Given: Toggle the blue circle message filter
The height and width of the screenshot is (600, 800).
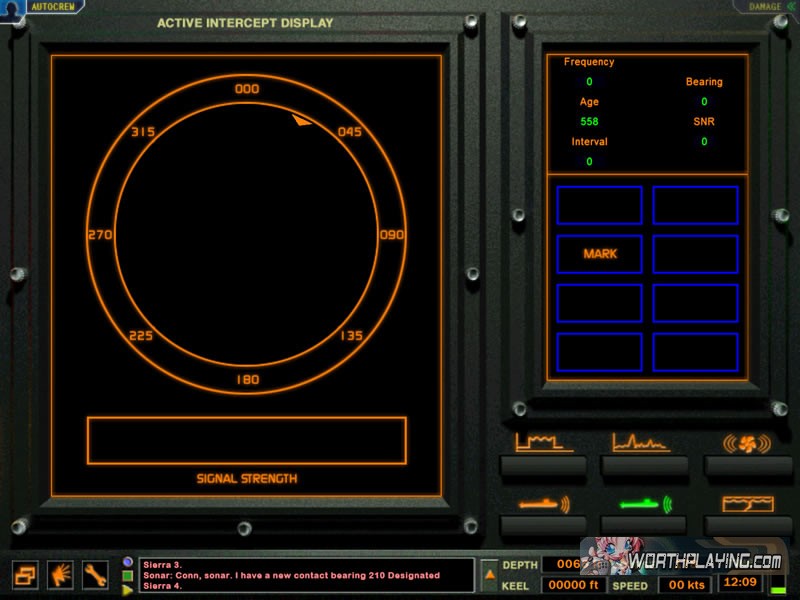Looking at the screenshot, I should [x=128, y=562].
